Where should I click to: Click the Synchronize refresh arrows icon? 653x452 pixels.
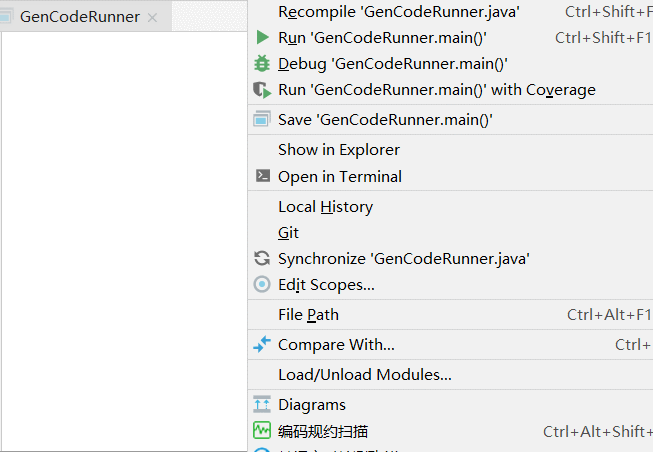tap(262, 258)
